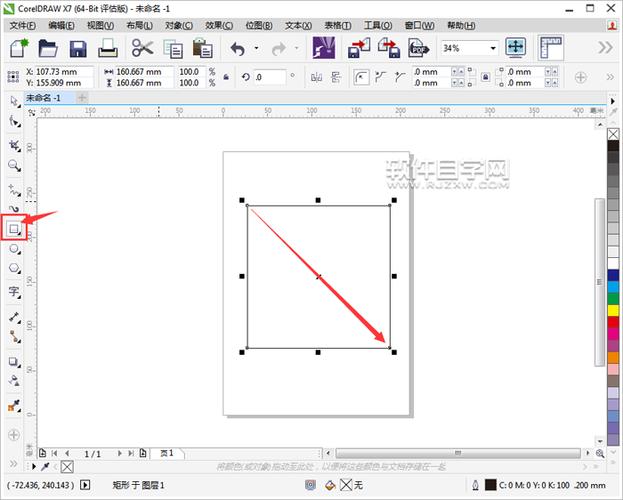
Task: Activate the Zoom tool in toolbox
Action: (14, 166)
